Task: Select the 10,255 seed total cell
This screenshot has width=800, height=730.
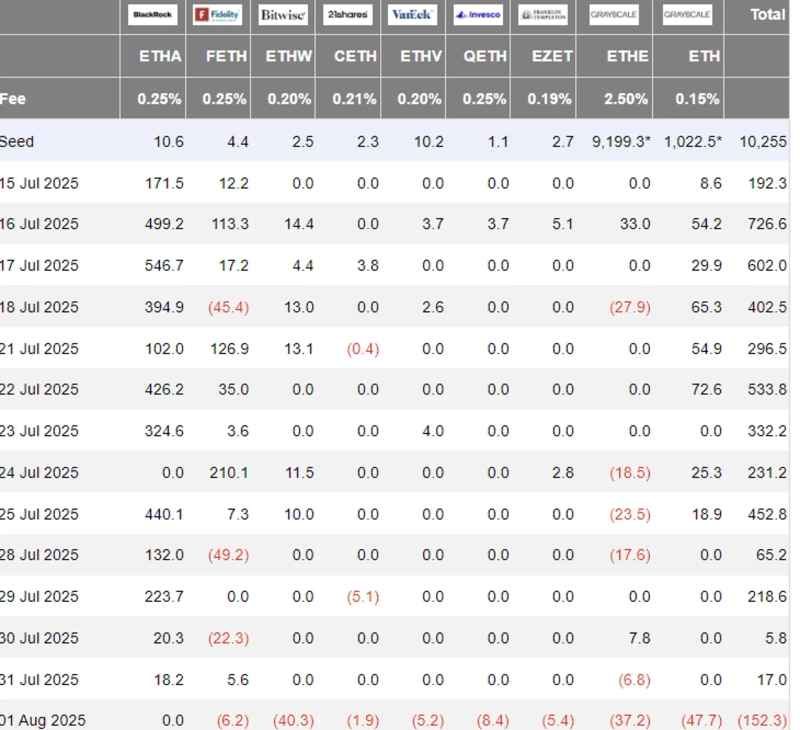Action: click(763, 142)
